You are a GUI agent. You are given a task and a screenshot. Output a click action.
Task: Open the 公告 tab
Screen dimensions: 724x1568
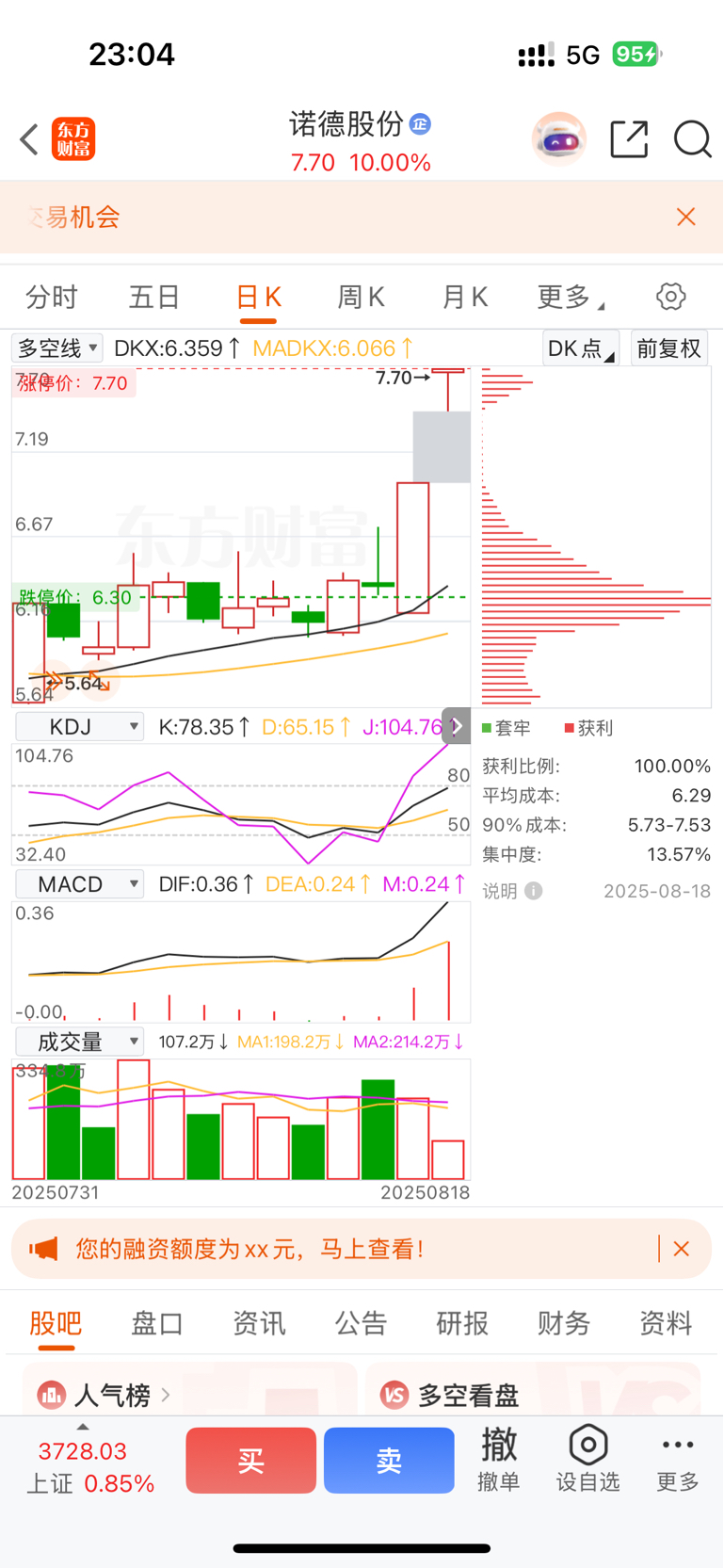pyautogui.click(x=361, y=1323)
